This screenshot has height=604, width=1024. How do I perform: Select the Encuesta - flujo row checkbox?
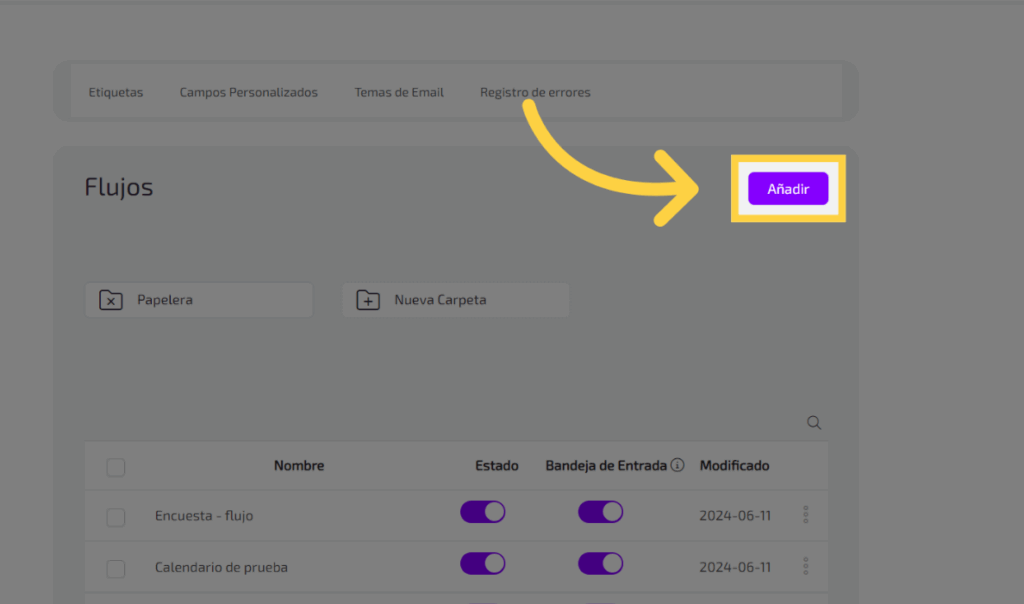click(x=116, y=517)
